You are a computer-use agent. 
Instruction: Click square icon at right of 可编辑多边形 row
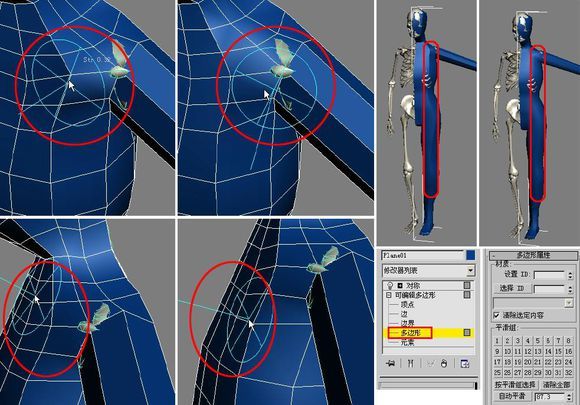pos(467,295)
